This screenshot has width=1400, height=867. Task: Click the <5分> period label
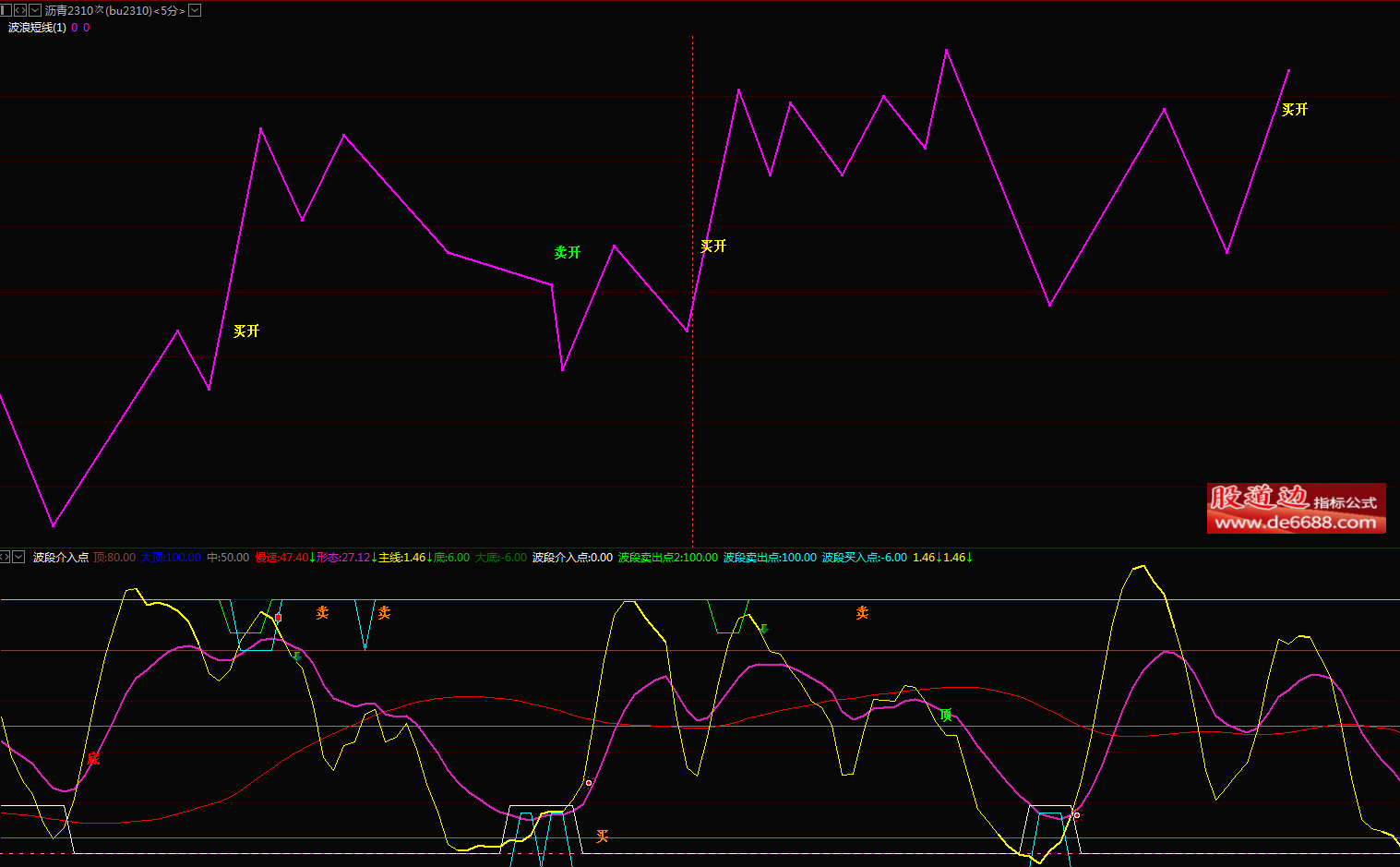tap(169, 11)
